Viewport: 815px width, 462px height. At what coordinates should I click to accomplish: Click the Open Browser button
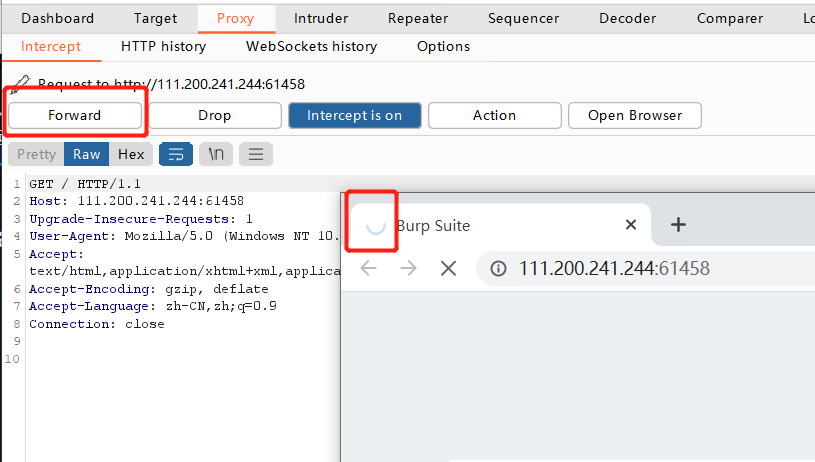click(634, 115)
